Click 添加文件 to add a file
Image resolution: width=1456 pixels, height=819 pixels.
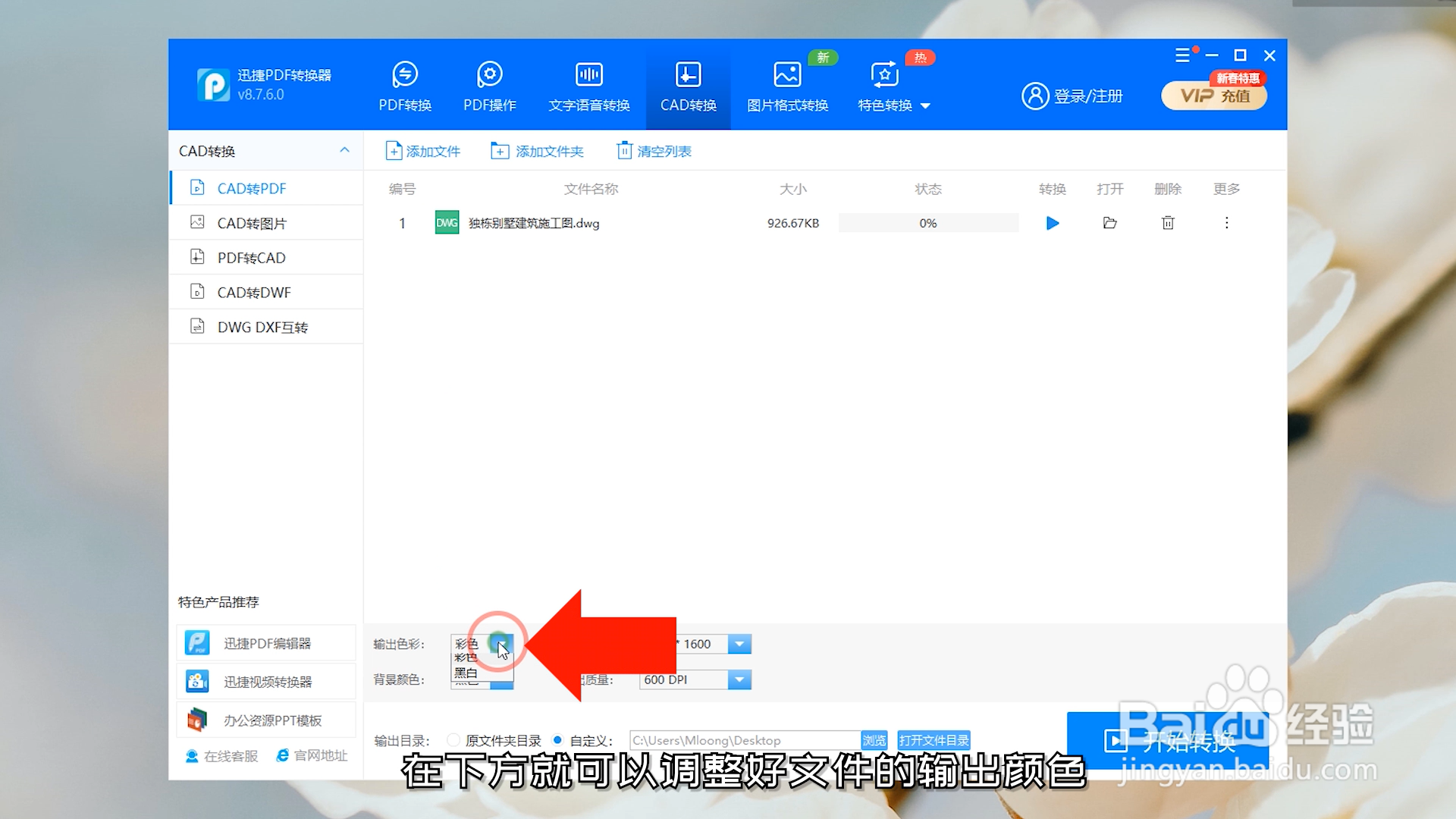[423, 151]
